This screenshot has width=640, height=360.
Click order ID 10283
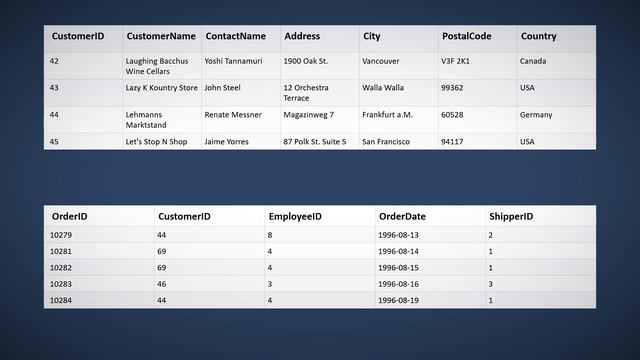61,284
